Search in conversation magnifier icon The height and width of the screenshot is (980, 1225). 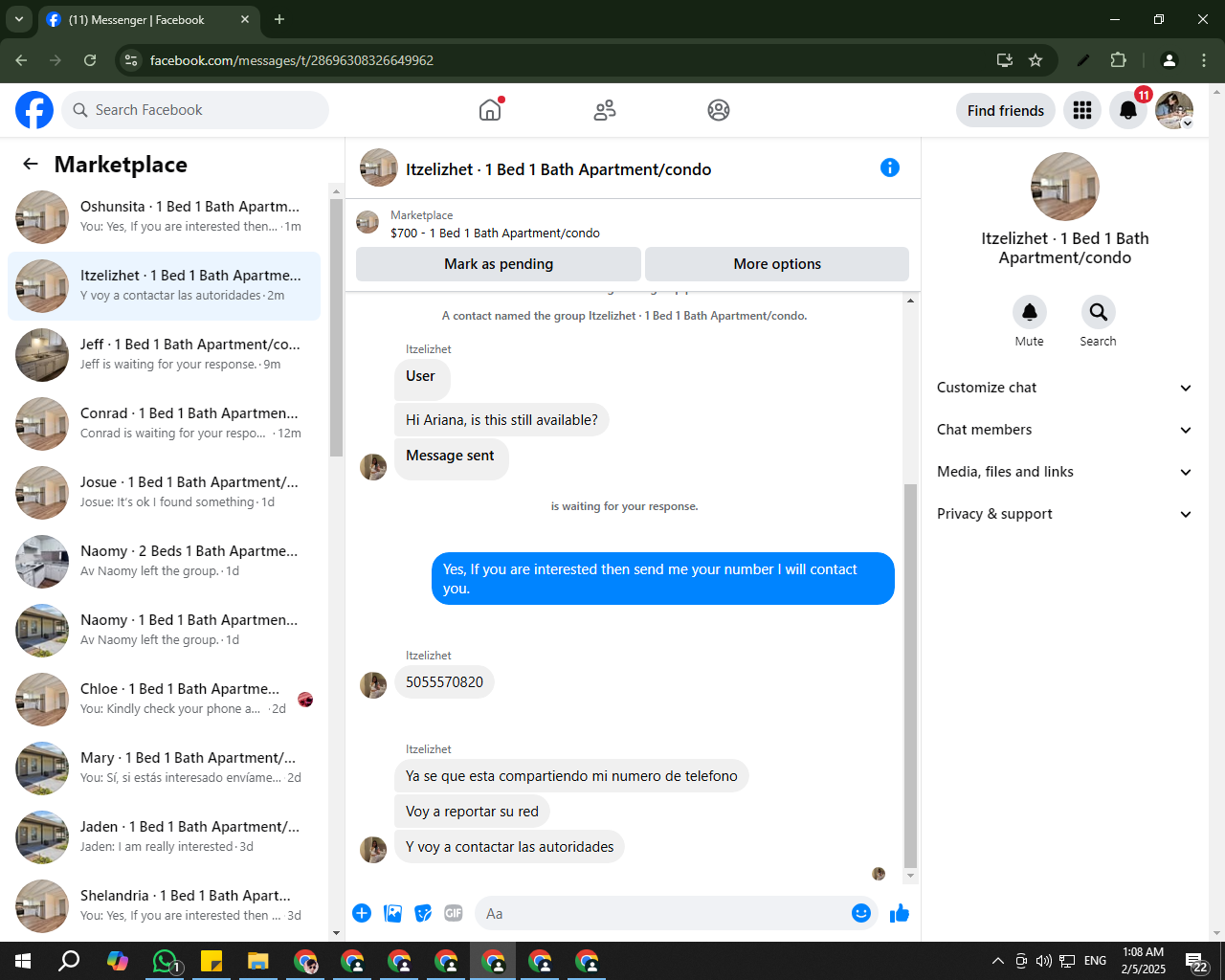(1099, 312)
